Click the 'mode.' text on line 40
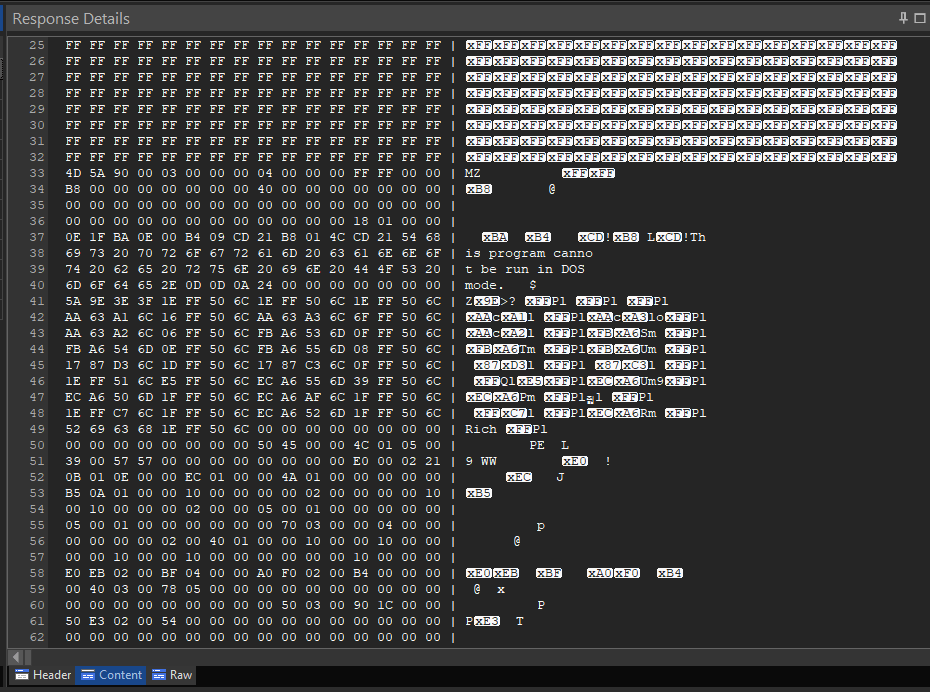Image resolution: width=930 pixels, height=692 pixels. click(x=486, y=285)
